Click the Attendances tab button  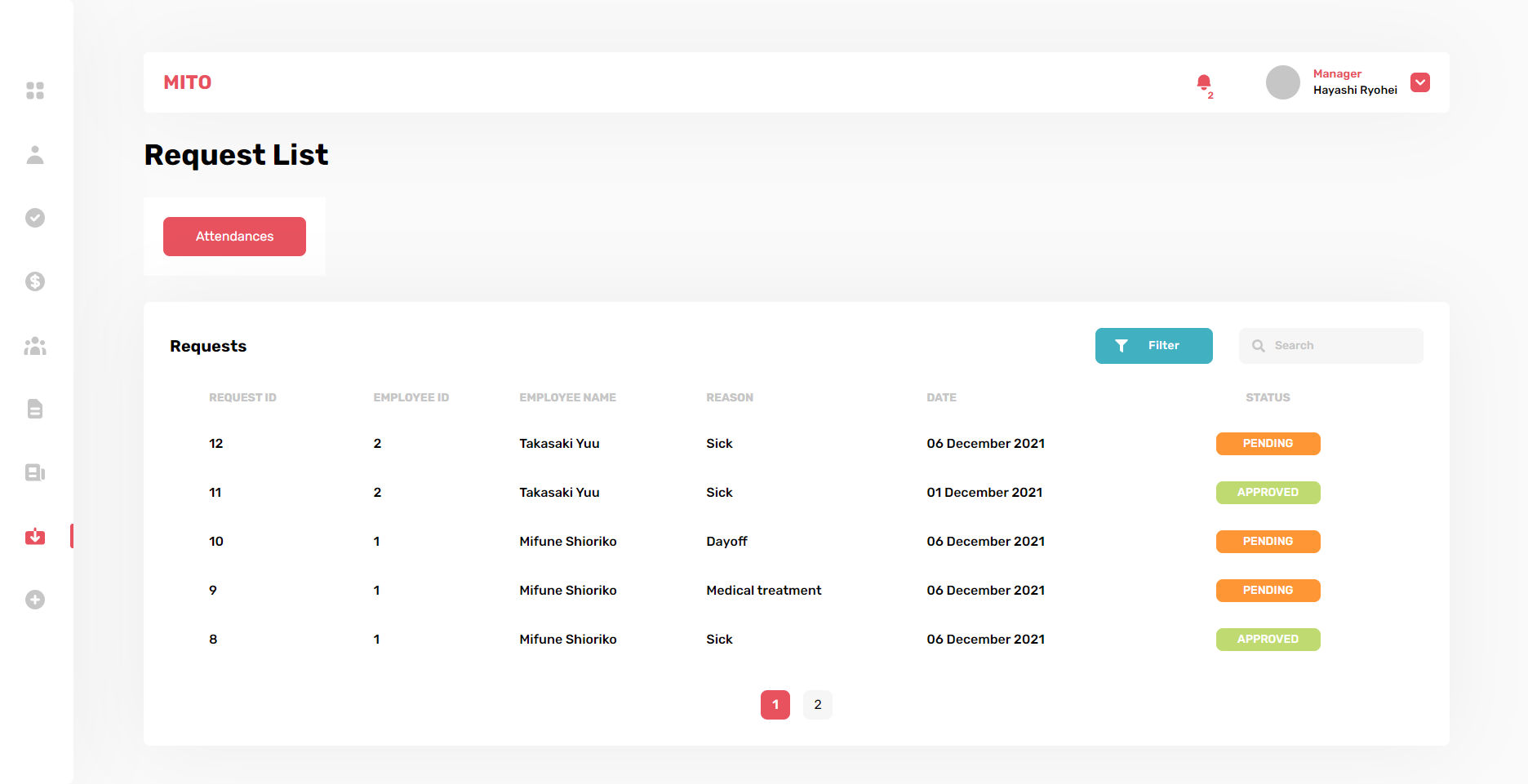[234, 237]
